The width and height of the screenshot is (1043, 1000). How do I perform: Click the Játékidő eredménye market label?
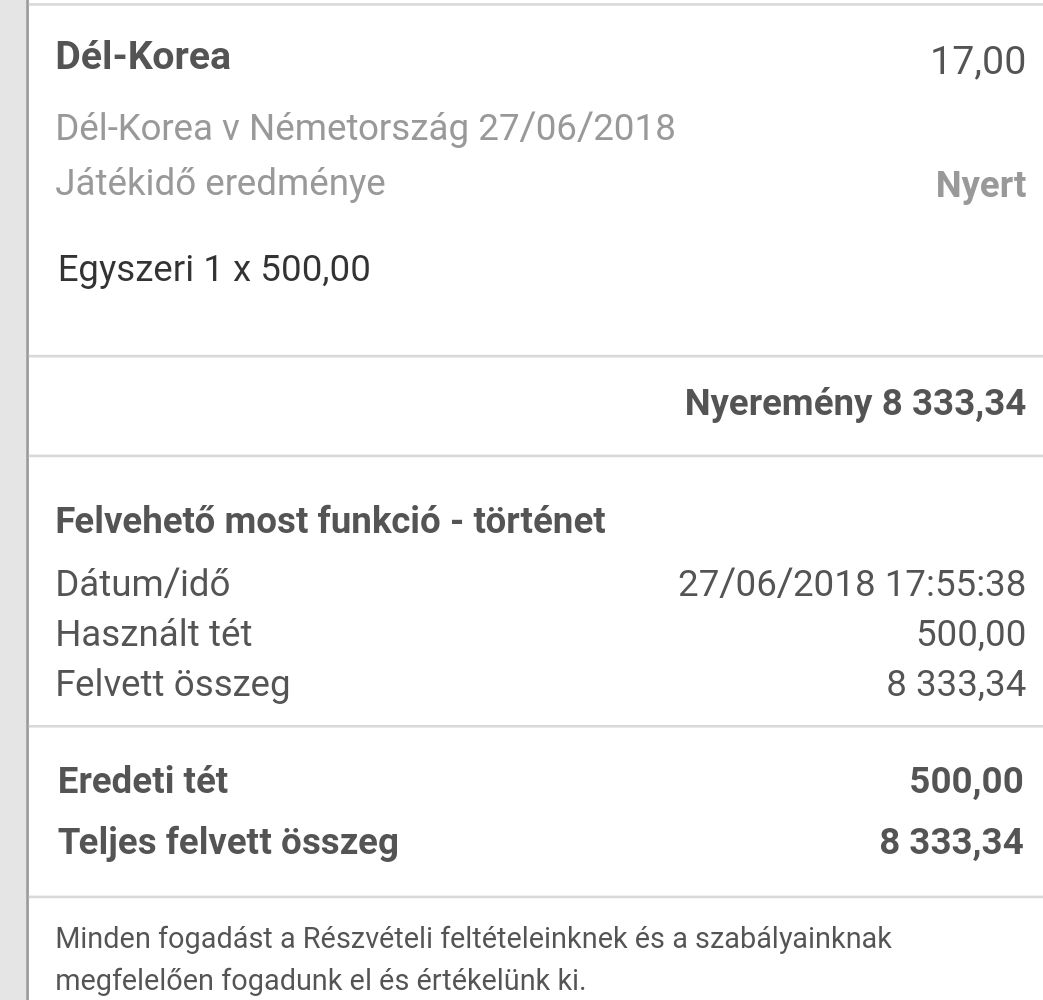coord(220,183)
